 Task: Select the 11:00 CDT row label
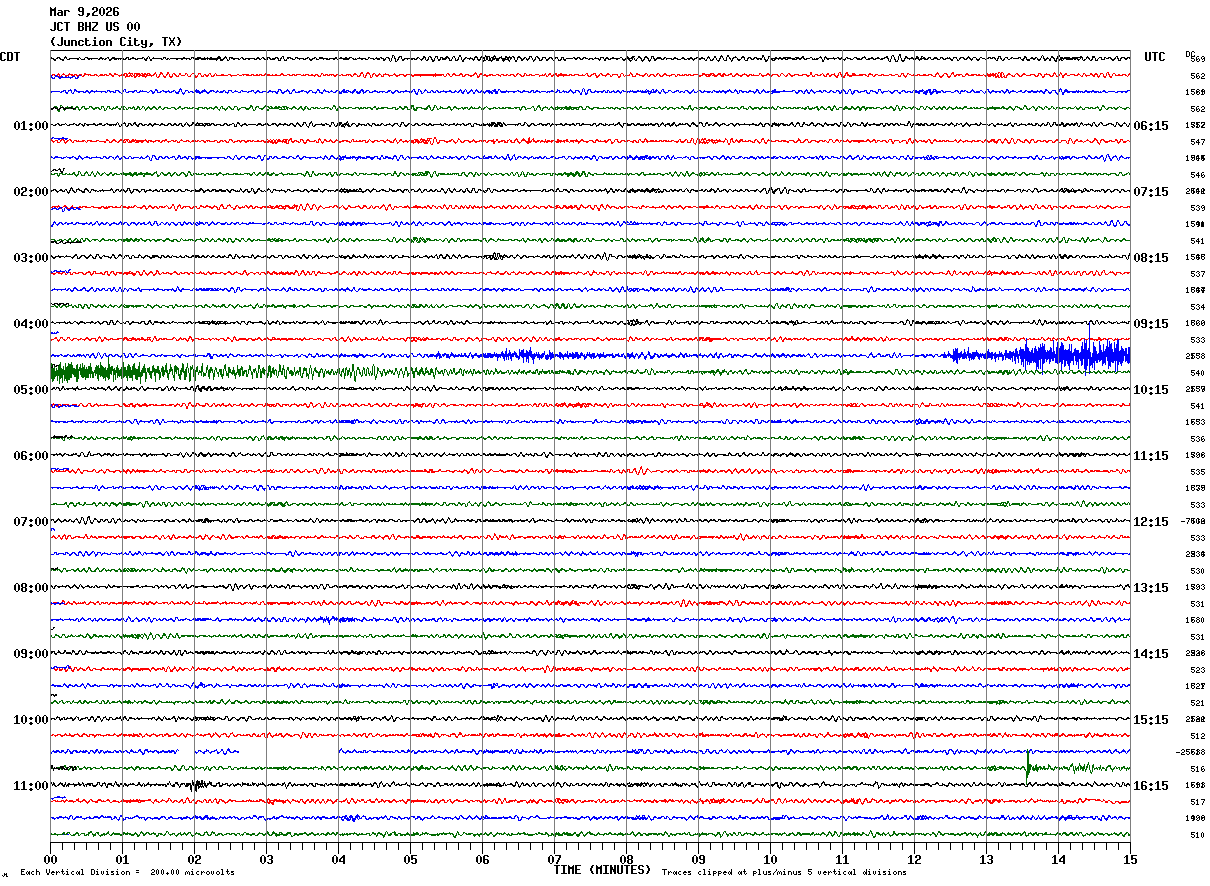(30, 786)
